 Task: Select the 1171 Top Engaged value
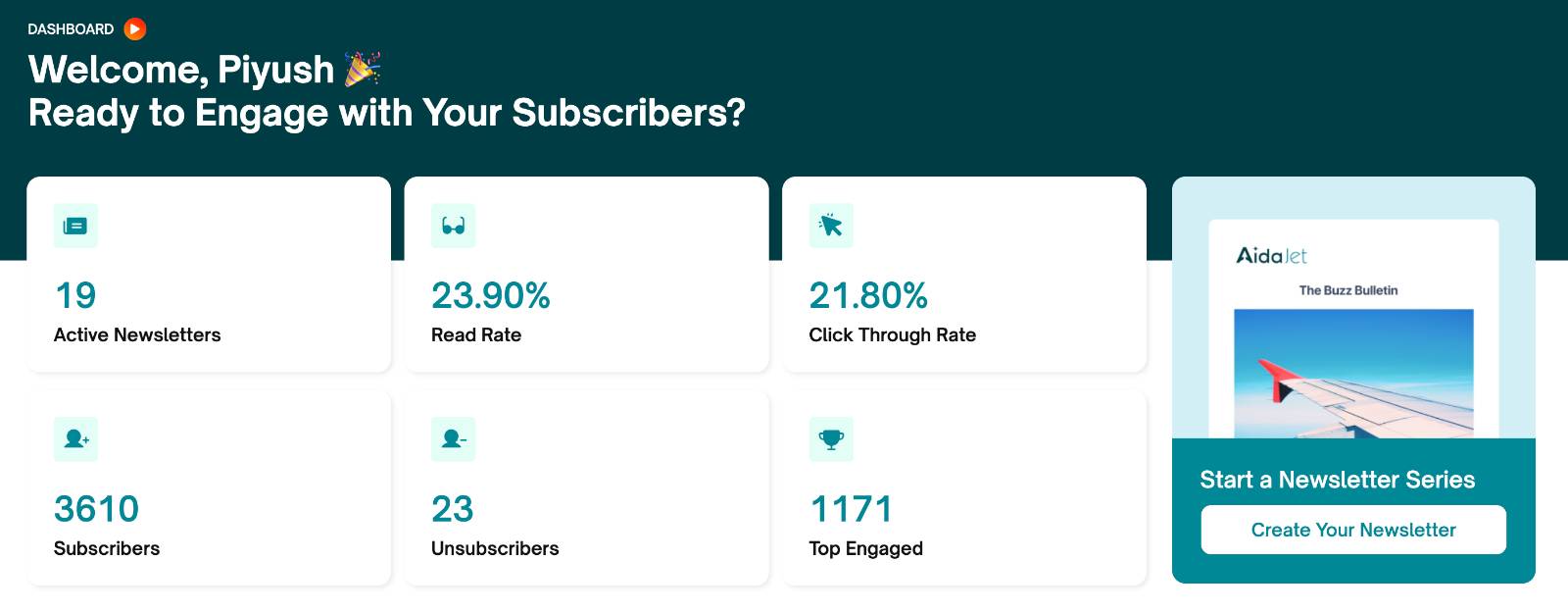click(x=851, y=508)
